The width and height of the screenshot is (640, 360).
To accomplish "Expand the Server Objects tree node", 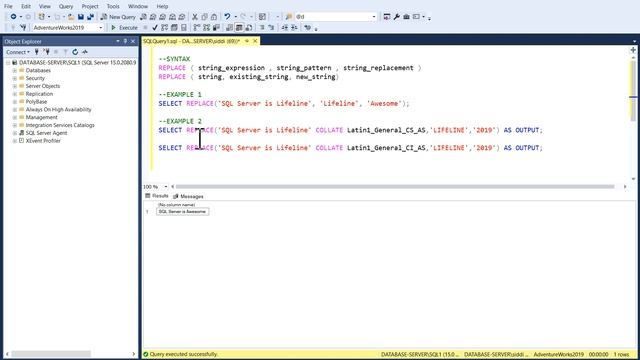I will tap(15, 86).
